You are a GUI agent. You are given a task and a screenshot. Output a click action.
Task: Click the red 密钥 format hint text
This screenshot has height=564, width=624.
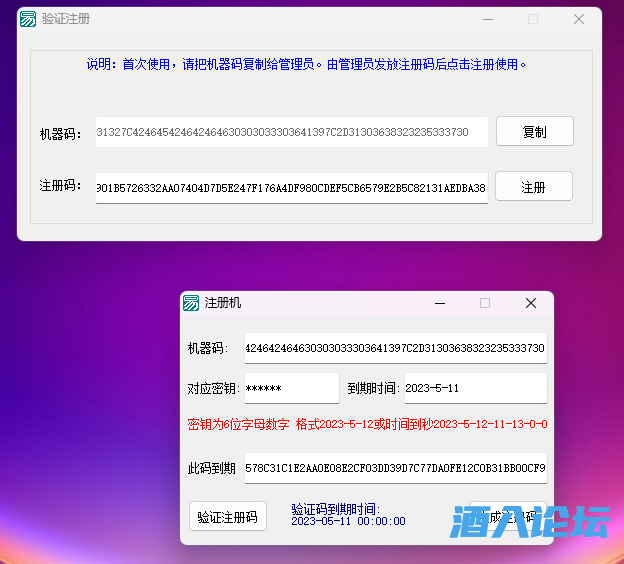367,424
